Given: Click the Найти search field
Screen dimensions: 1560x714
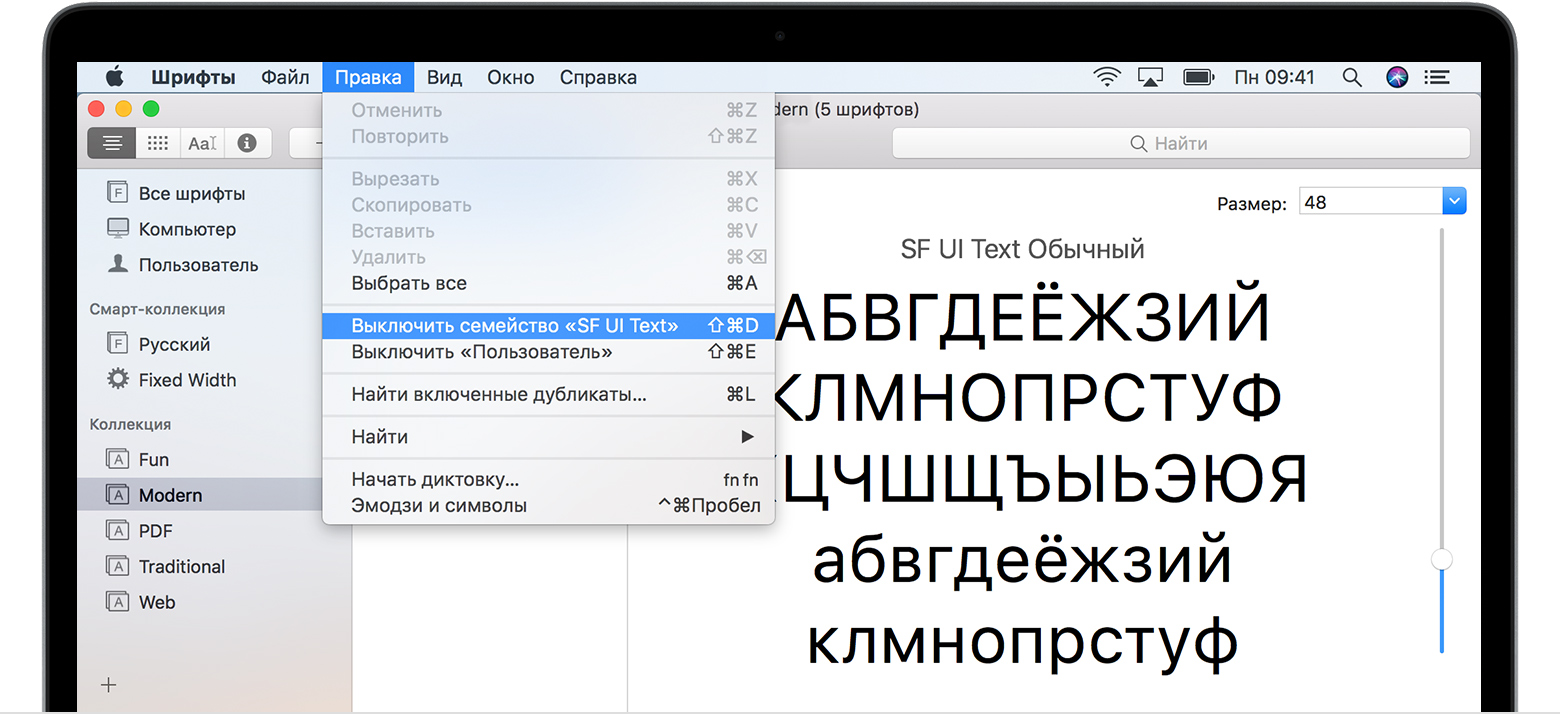Looking at the screenshot, I should pyautogui.click(x=1181, y=143).
